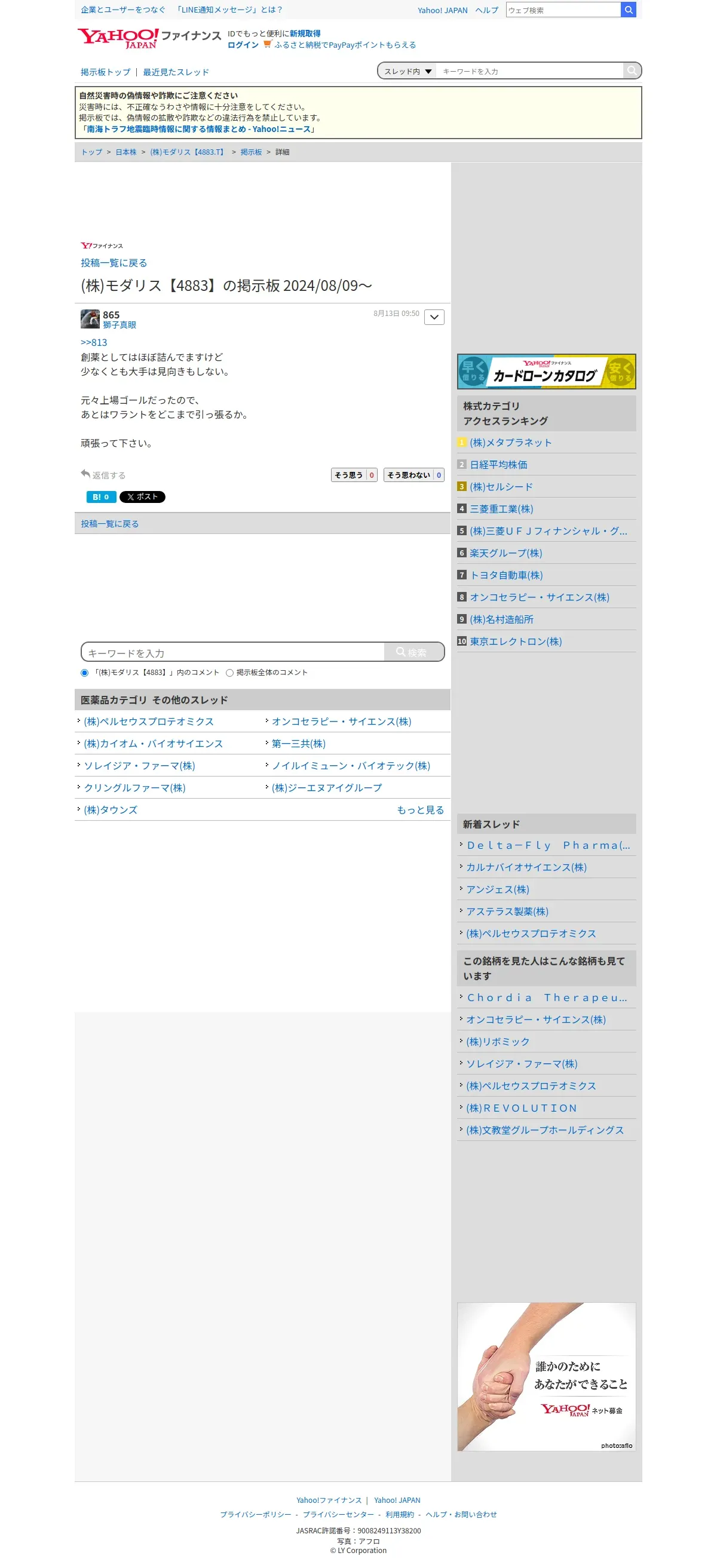Image resolution: width=717 pixels, height=1568 pixels.
Task: Open new thread アステラス製薬(株)
Action: [507, 911]
